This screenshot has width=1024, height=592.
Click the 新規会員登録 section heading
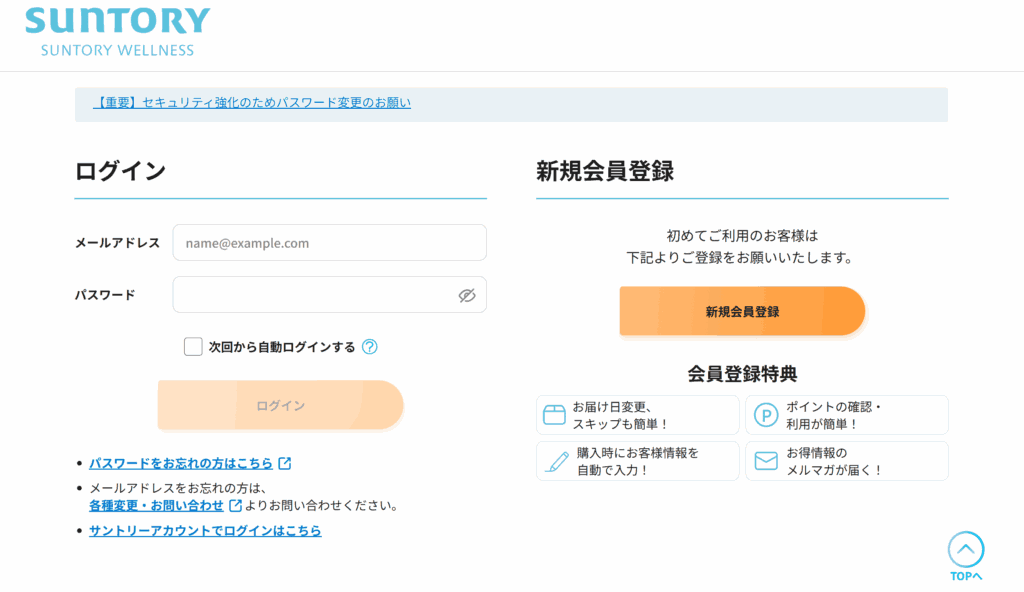(605, 171)
